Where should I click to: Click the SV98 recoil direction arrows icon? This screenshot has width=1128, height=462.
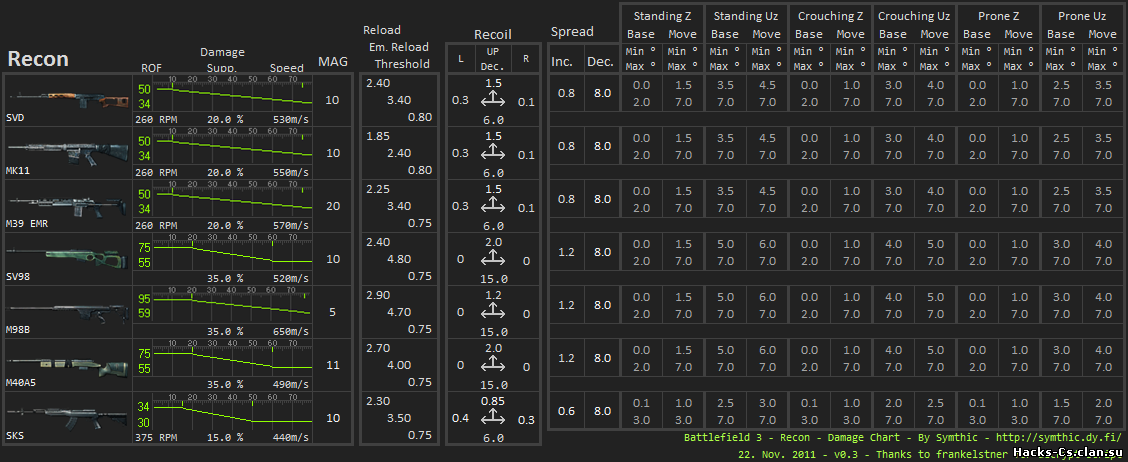[x=493, y=260]
